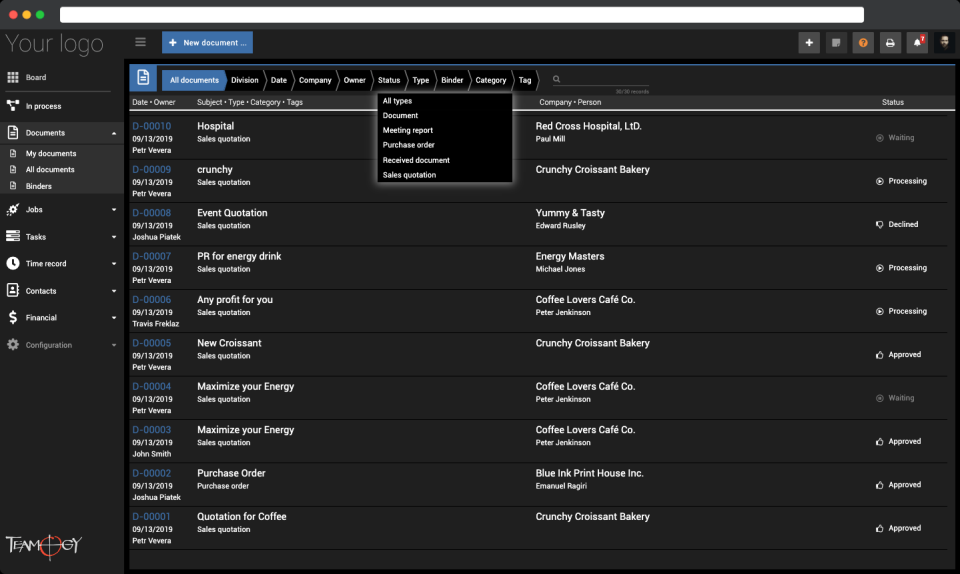Viewport: 960px width, 574px height.
Task: Click the printer icon in top bar
Action: pyautogui.click(x=890, y=43)
